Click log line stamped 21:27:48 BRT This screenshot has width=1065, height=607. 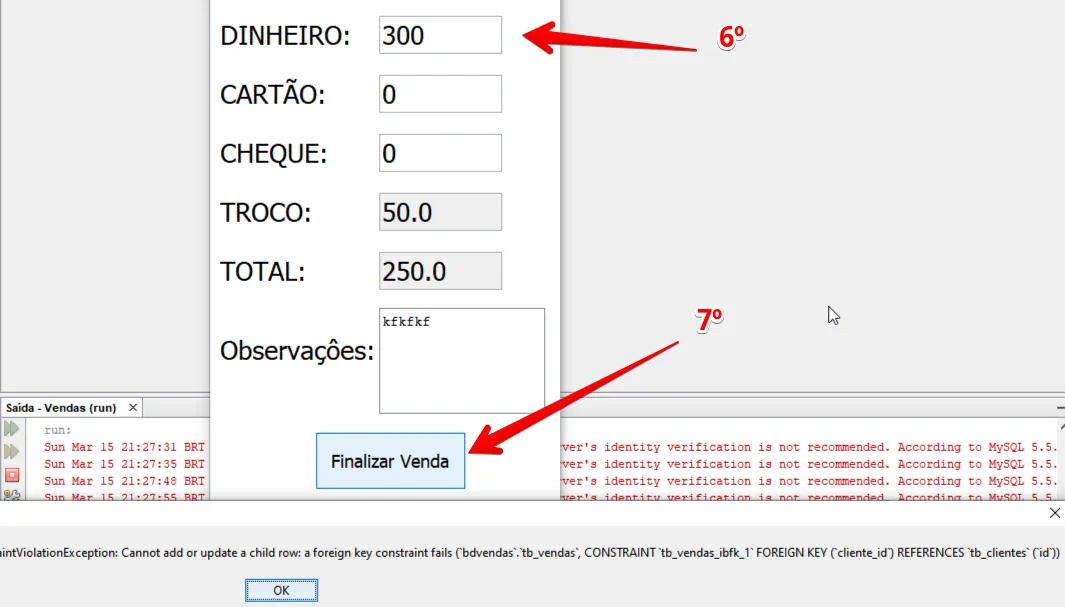(x=124, y=481)
